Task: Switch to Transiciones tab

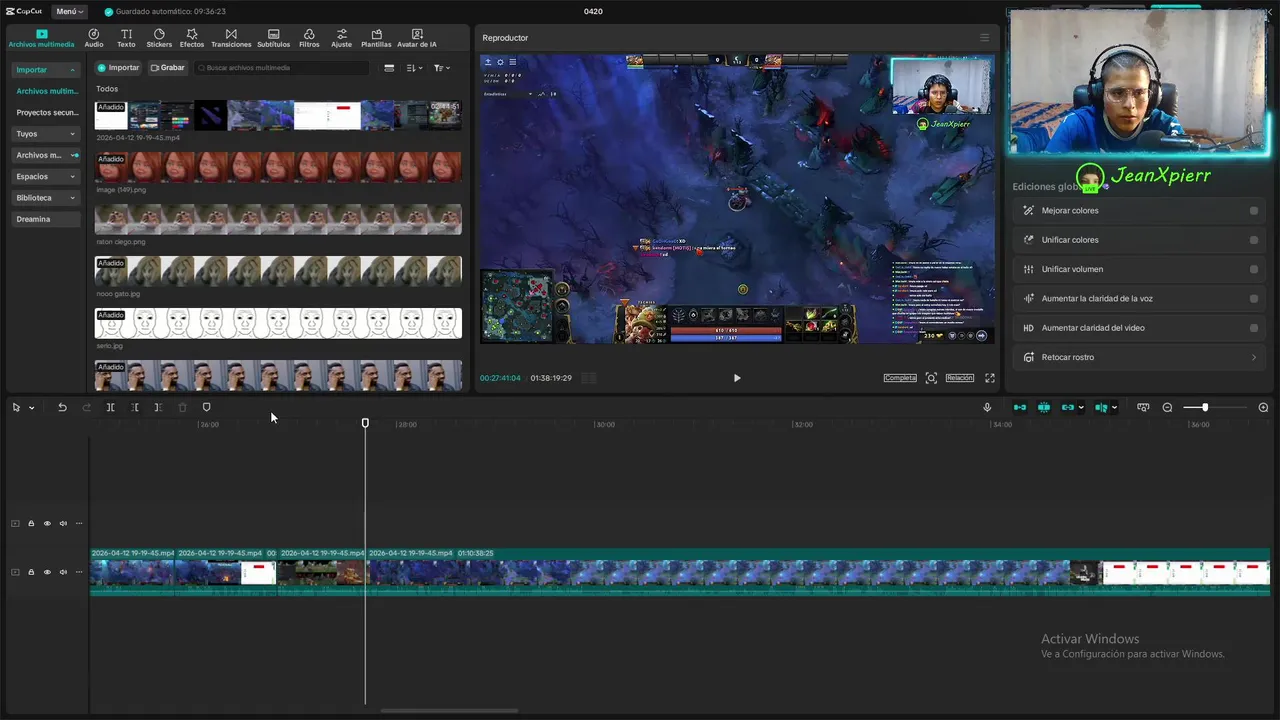Action: pos(231,38)
